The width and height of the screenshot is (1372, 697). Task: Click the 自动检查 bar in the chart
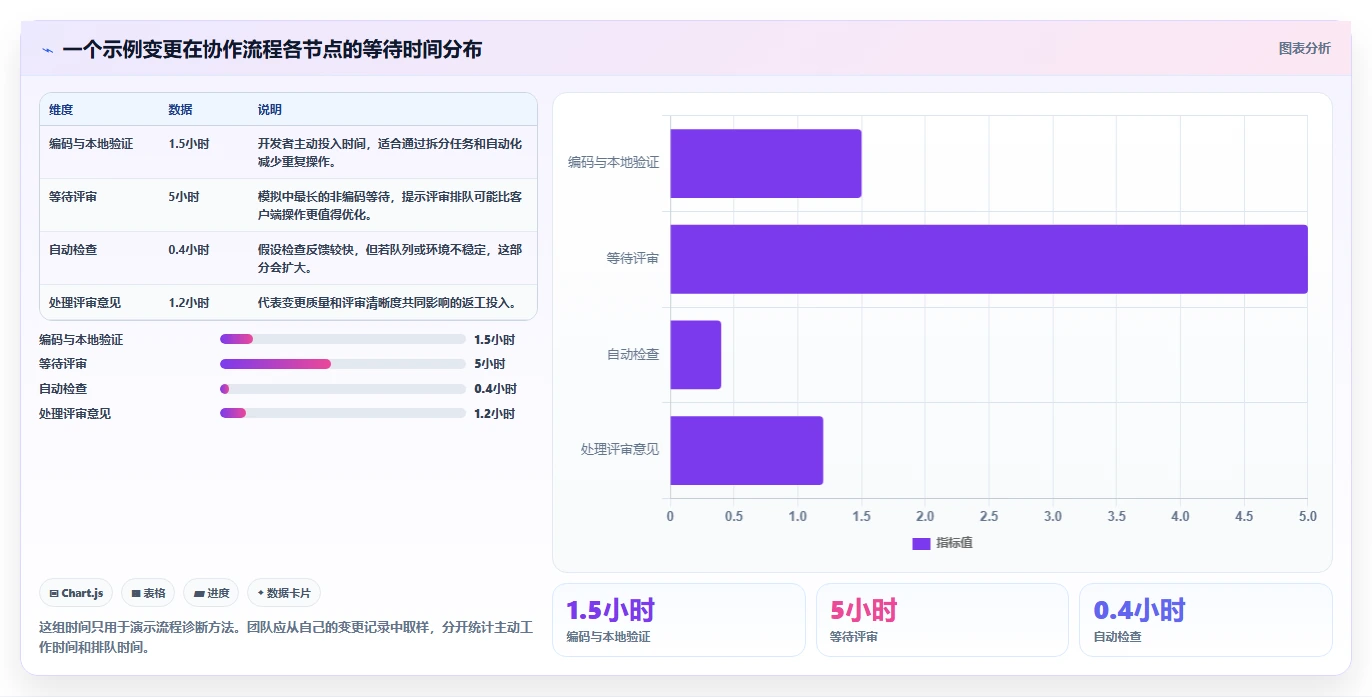(696, 355)
